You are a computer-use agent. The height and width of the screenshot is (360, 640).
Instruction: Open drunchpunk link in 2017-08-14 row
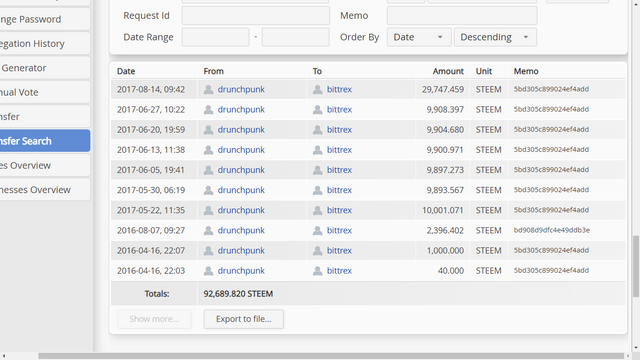pos(241,89)
